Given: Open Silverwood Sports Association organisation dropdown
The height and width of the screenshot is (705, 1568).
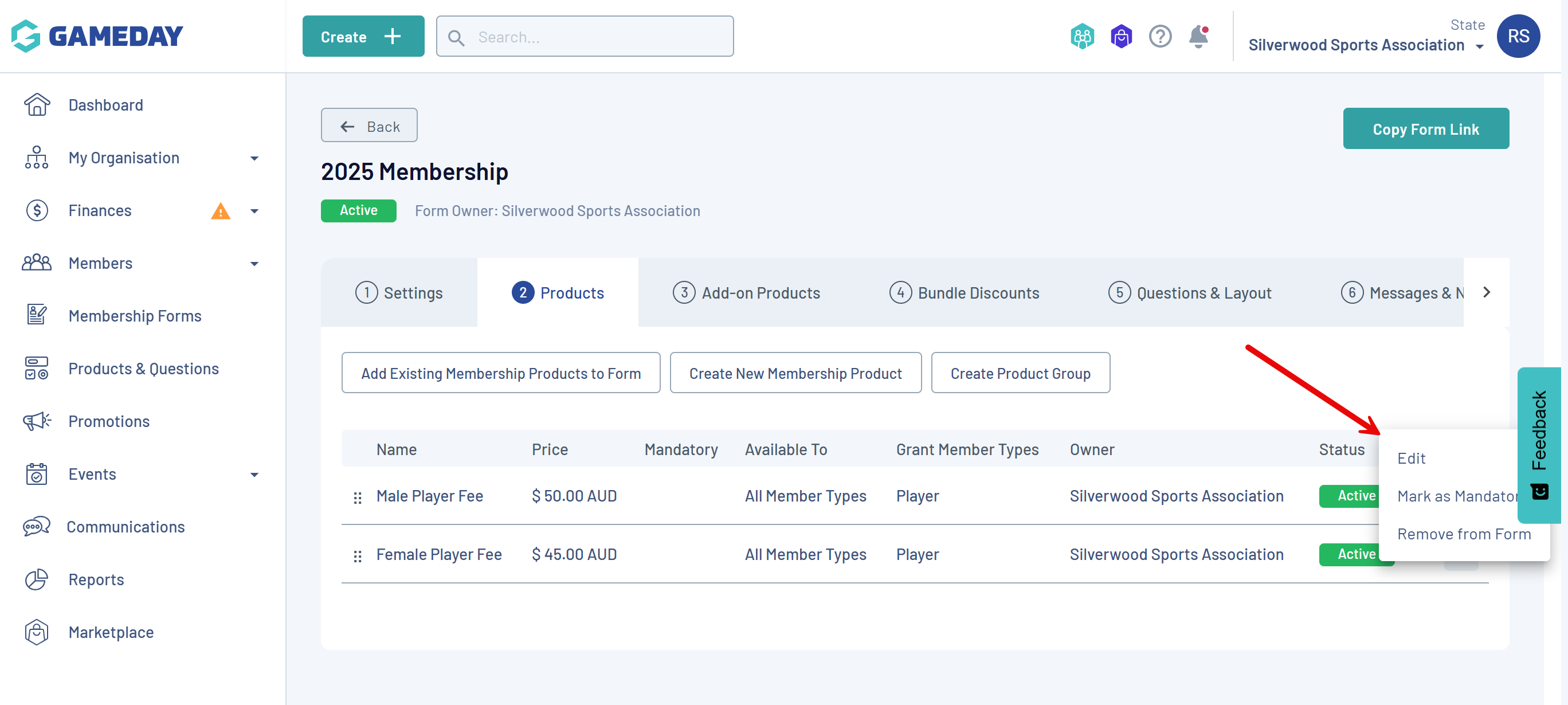Looking at the screenshot, I should 1365,45.
